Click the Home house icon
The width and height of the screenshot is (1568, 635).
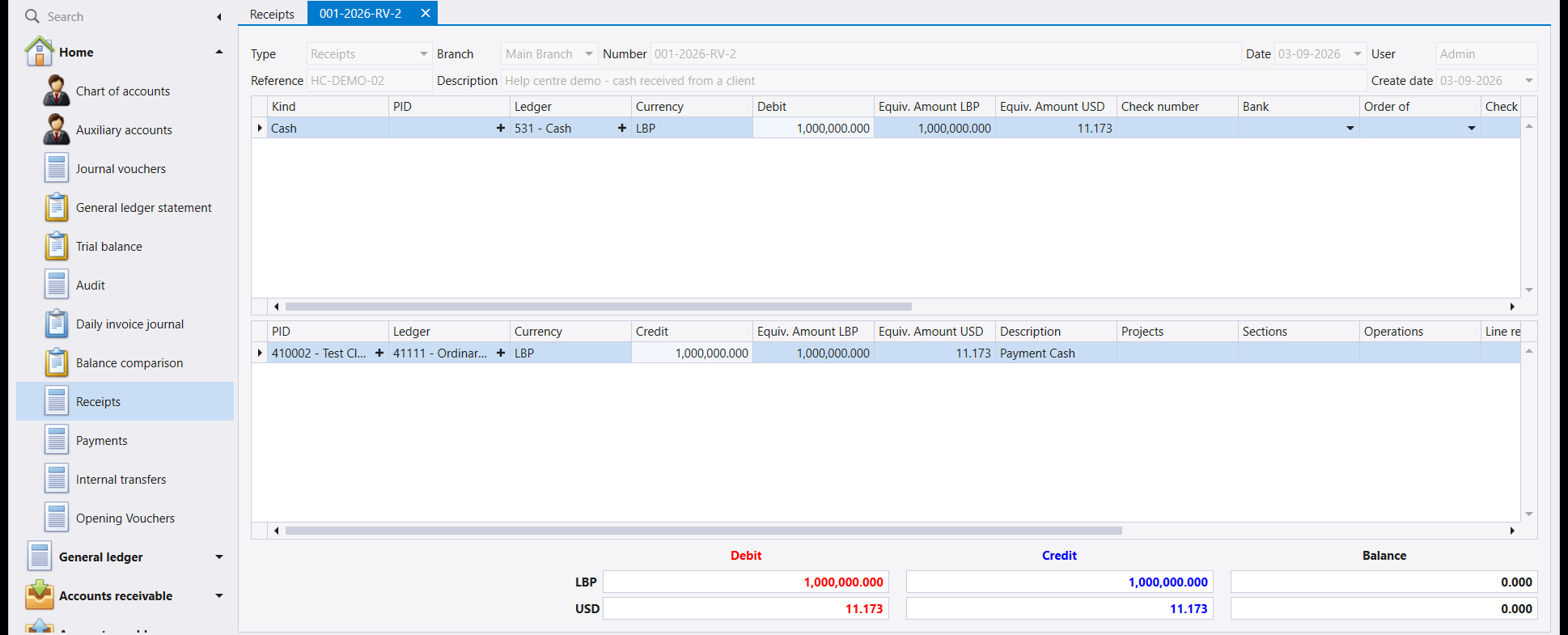pos(39,51)
